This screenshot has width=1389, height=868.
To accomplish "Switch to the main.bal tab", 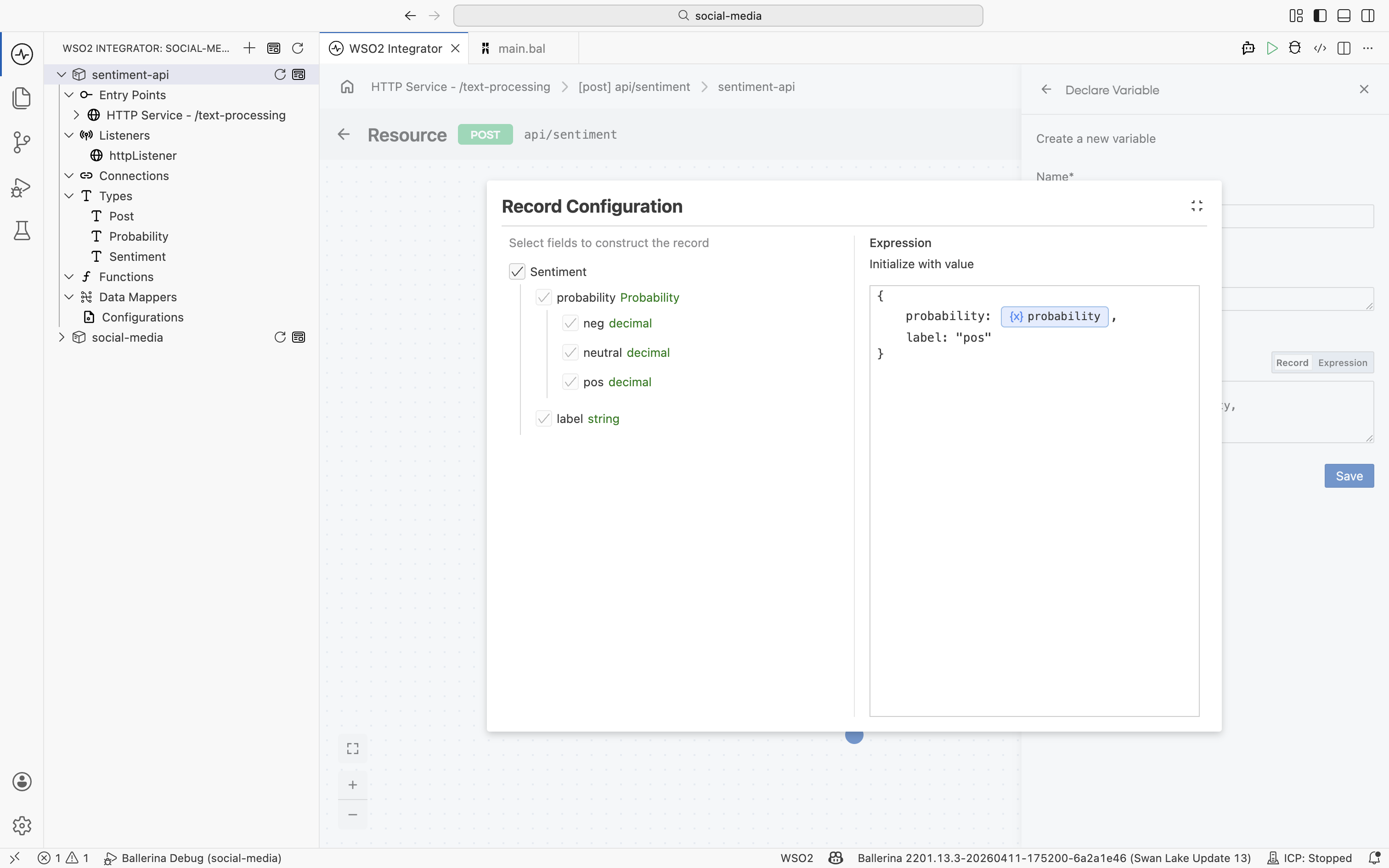I will [x=523, y=48].
